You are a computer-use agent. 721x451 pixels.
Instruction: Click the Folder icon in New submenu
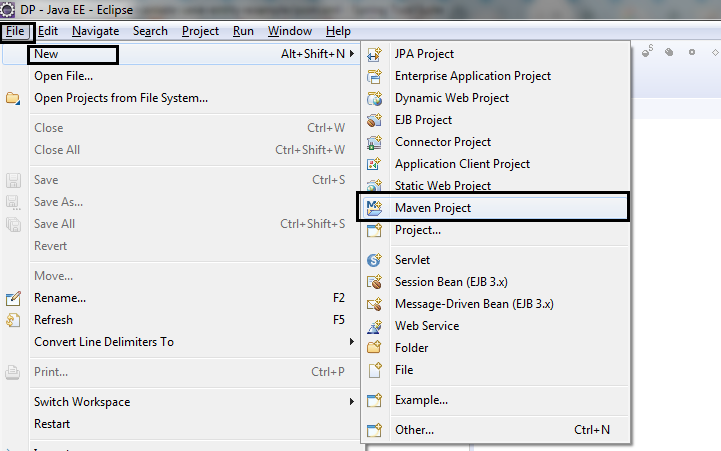tap(375, 348)
